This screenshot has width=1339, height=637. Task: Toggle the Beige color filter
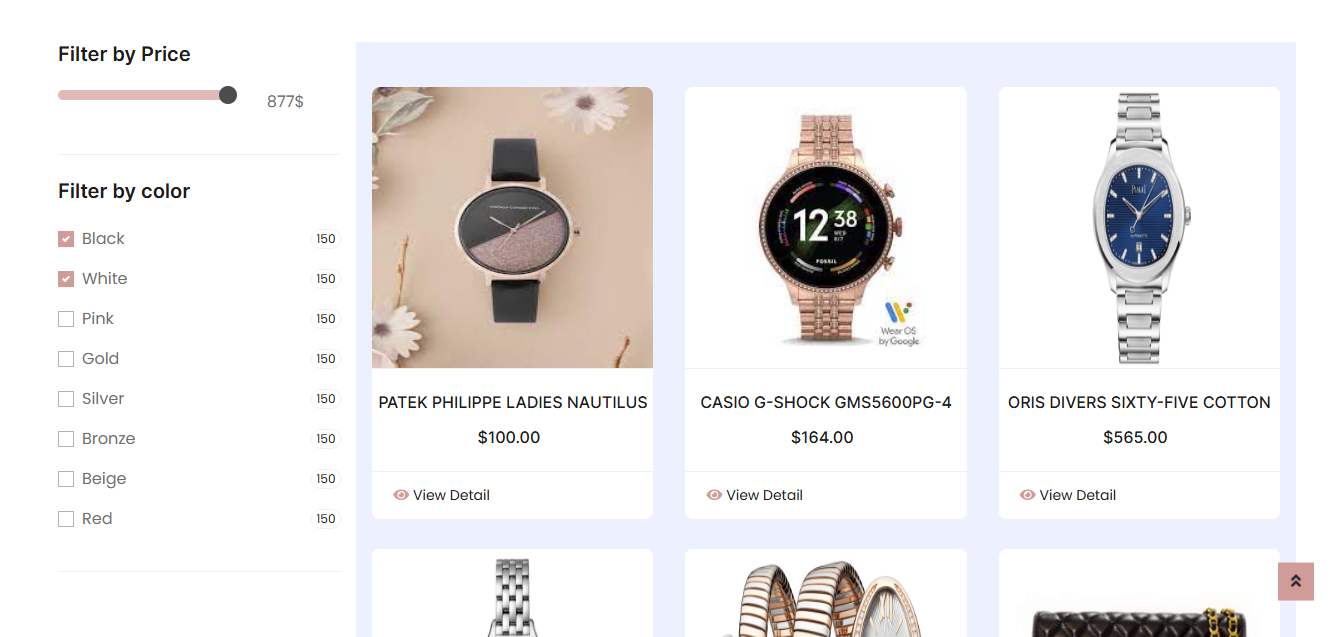tap(66, 479)
